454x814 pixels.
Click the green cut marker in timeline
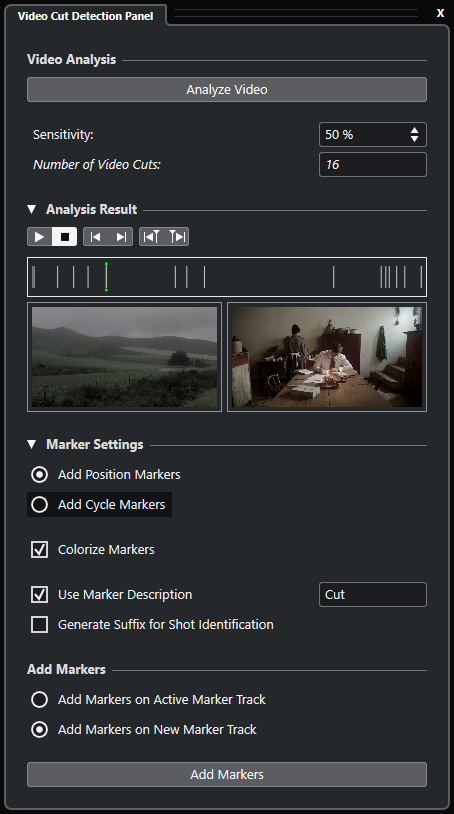pos(106,277)
